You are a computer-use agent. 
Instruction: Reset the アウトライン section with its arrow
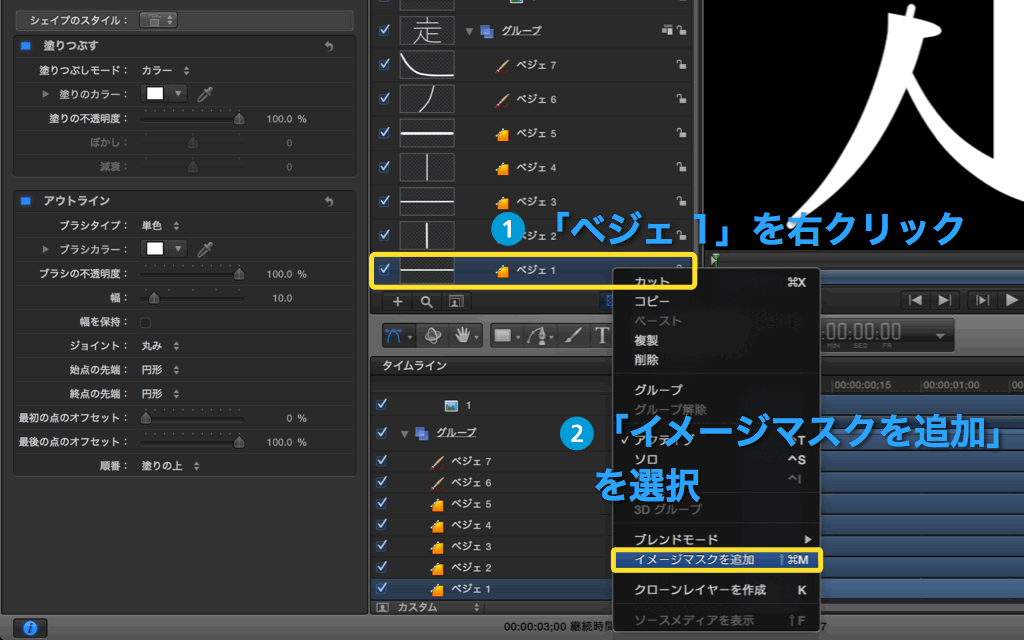[329, 201]
